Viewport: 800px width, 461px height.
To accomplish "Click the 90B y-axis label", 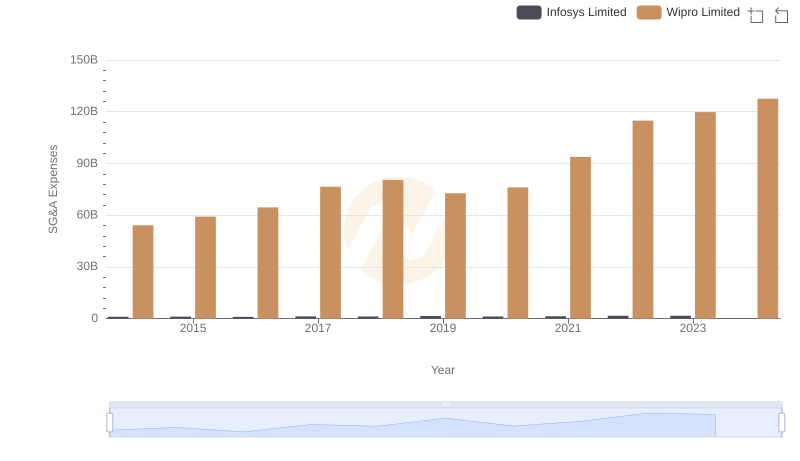I will [87, 163].
